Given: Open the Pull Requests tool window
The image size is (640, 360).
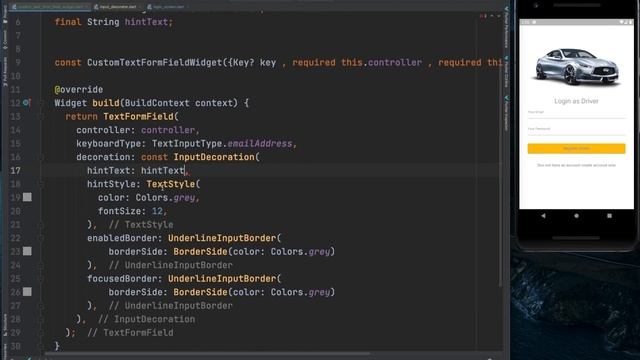Looking at the screenshot, I should 5,72.
